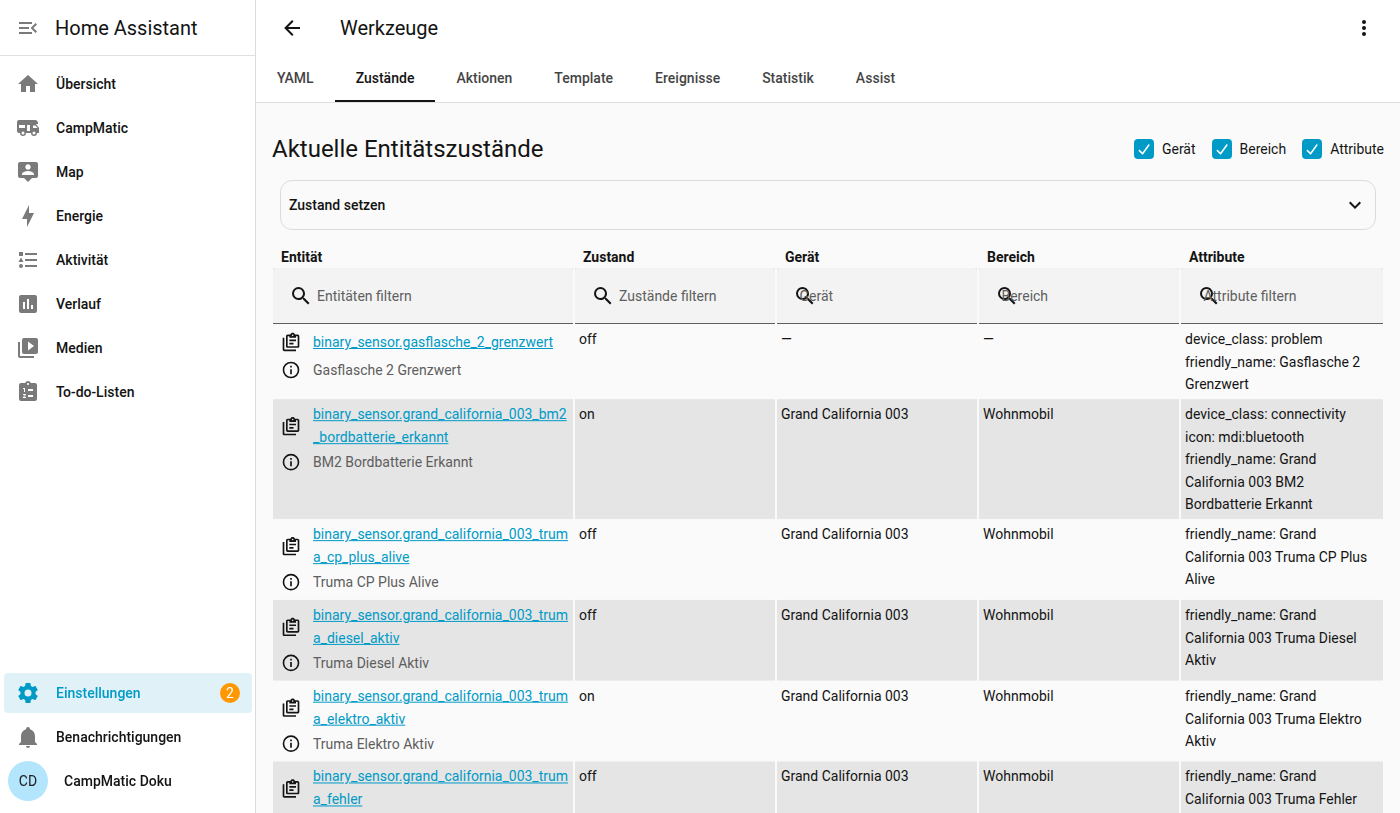The width and height of the screenshot is (1400, 813).
Task: Select 'device_class: connectivity' attribute text
Action: point(1266,414)
